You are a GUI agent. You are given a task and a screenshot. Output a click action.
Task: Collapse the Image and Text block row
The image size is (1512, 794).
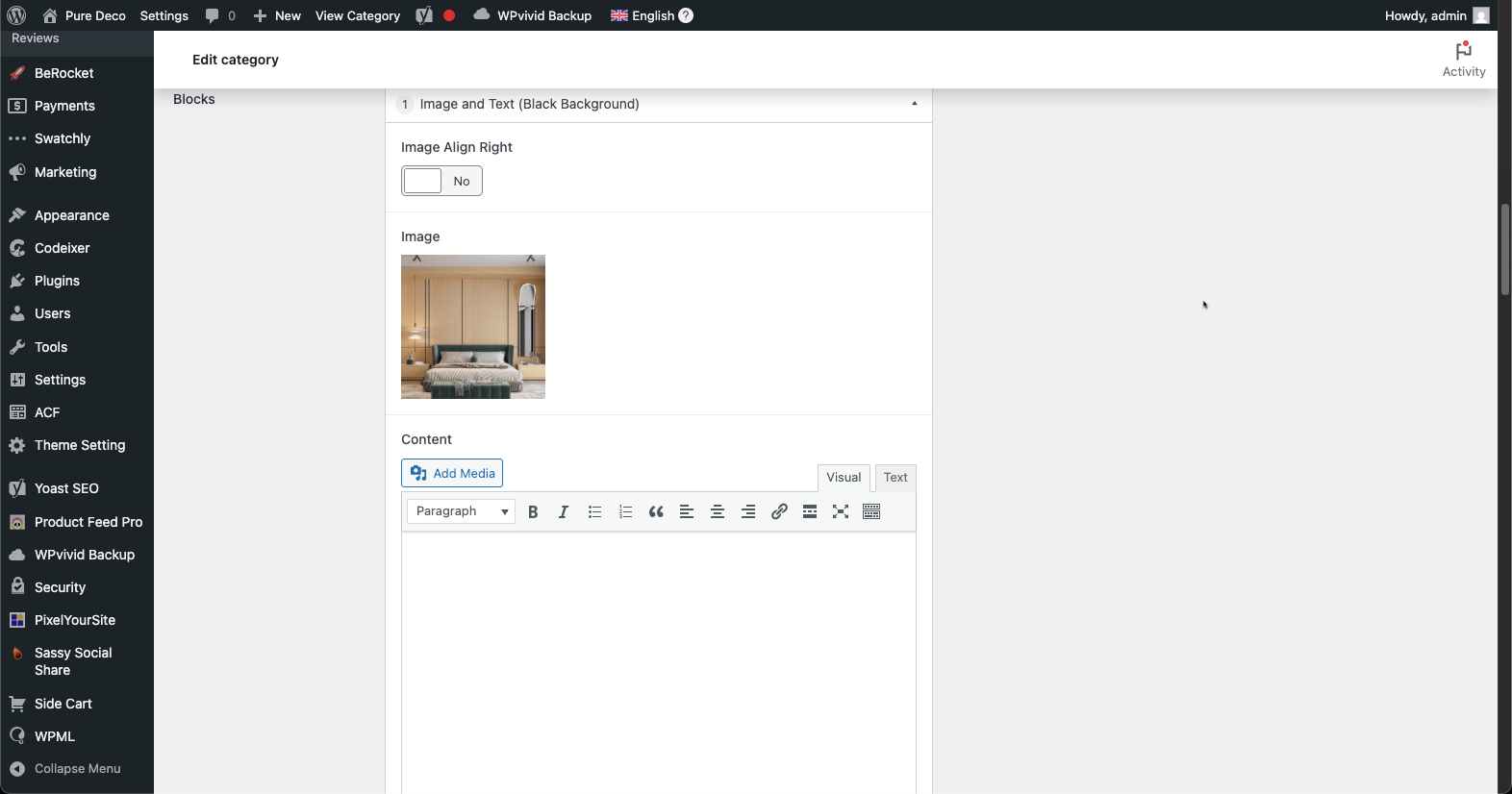click(914, 104)
